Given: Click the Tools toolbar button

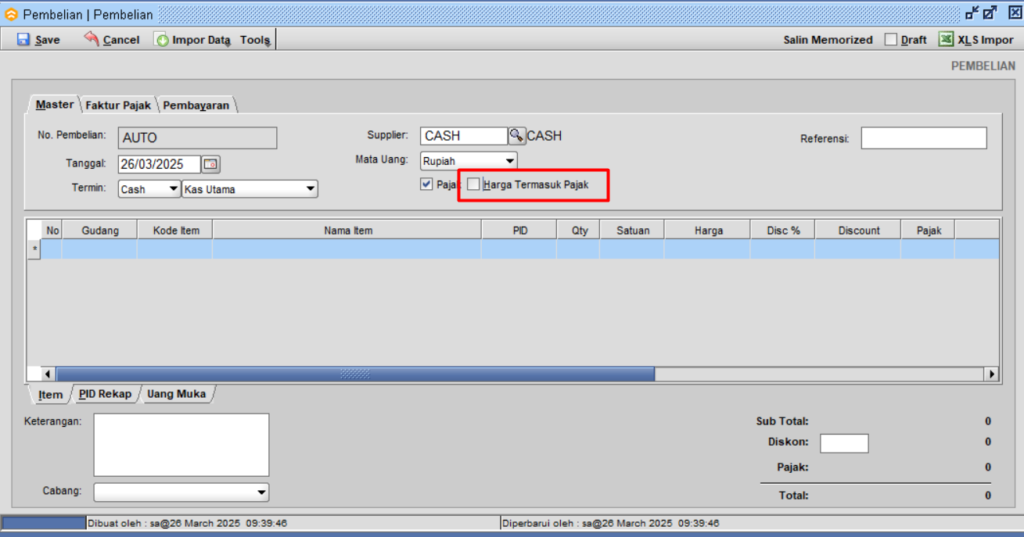Looking at the screenshot, I should pyautogui.click(x=255, y=40).
